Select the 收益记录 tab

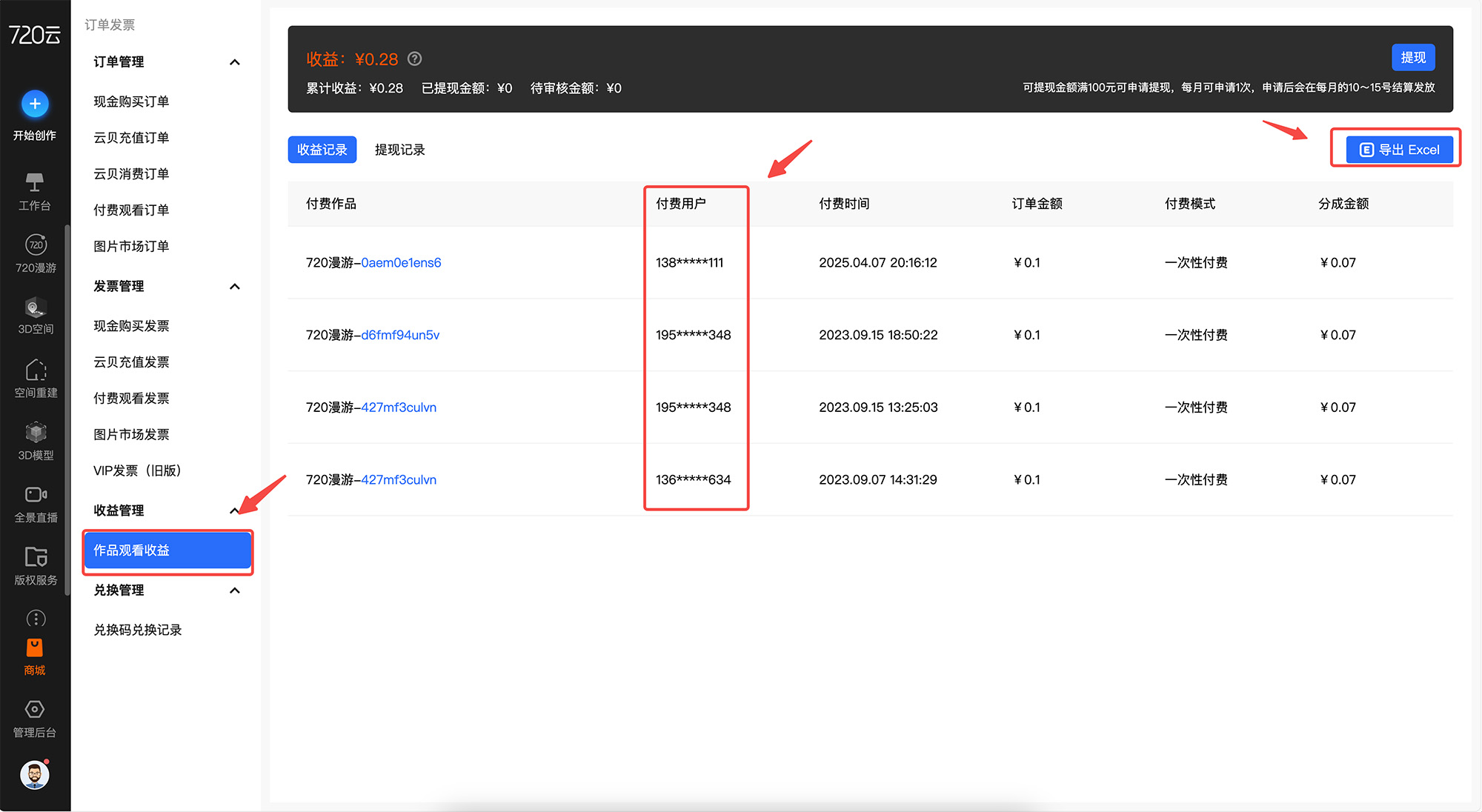point(322,150)
